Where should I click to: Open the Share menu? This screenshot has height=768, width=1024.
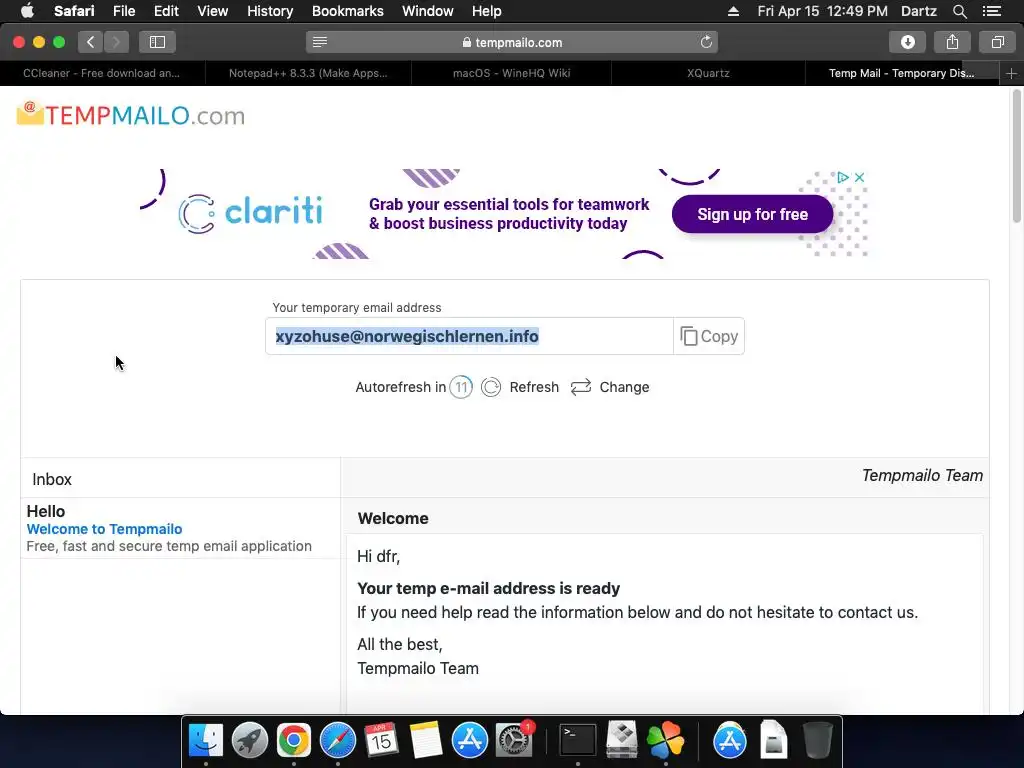point(952,42)
